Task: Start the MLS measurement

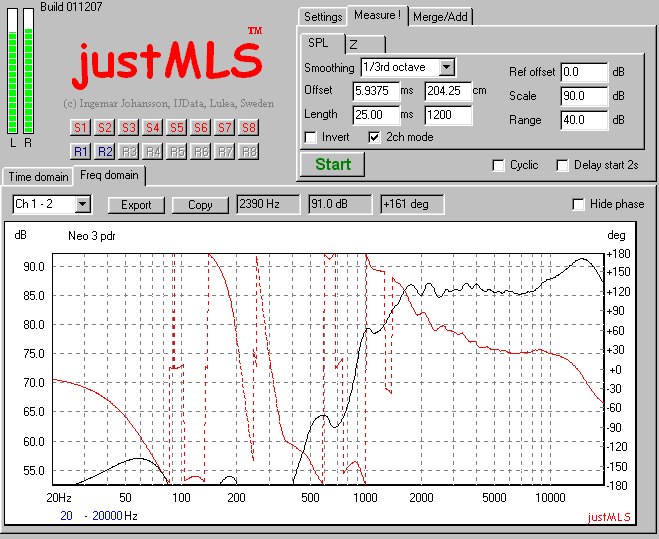Action: [332, 164]
